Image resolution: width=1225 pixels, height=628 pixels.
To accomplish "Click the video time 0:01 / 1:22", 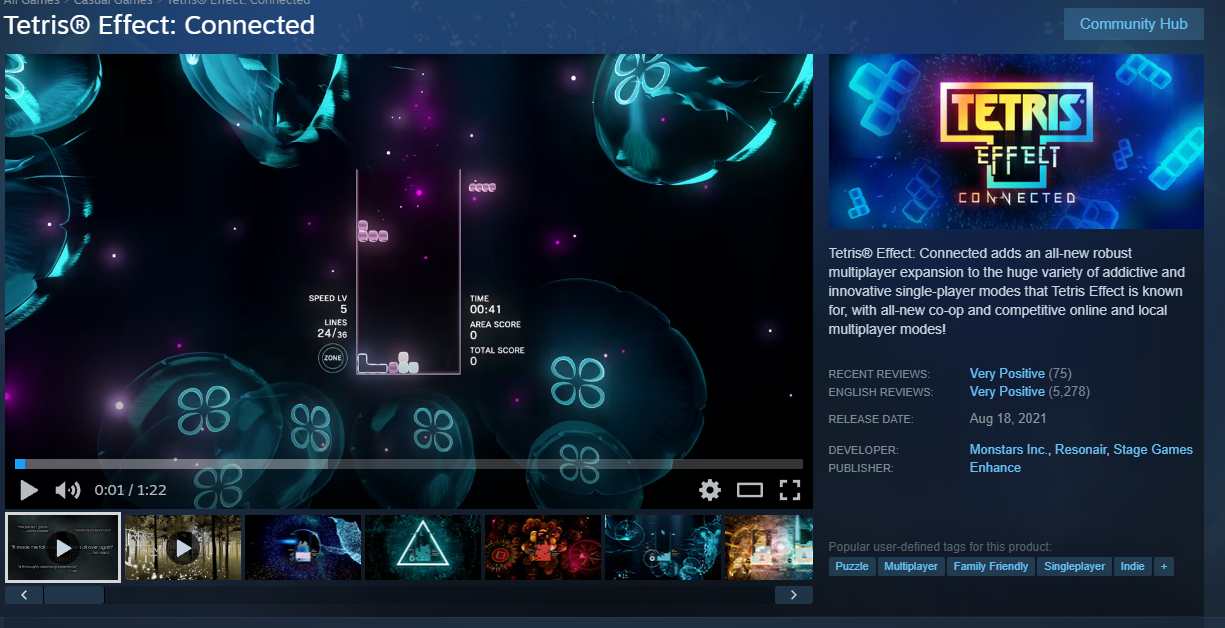I will pyautogui.click(x=131, y=490).
